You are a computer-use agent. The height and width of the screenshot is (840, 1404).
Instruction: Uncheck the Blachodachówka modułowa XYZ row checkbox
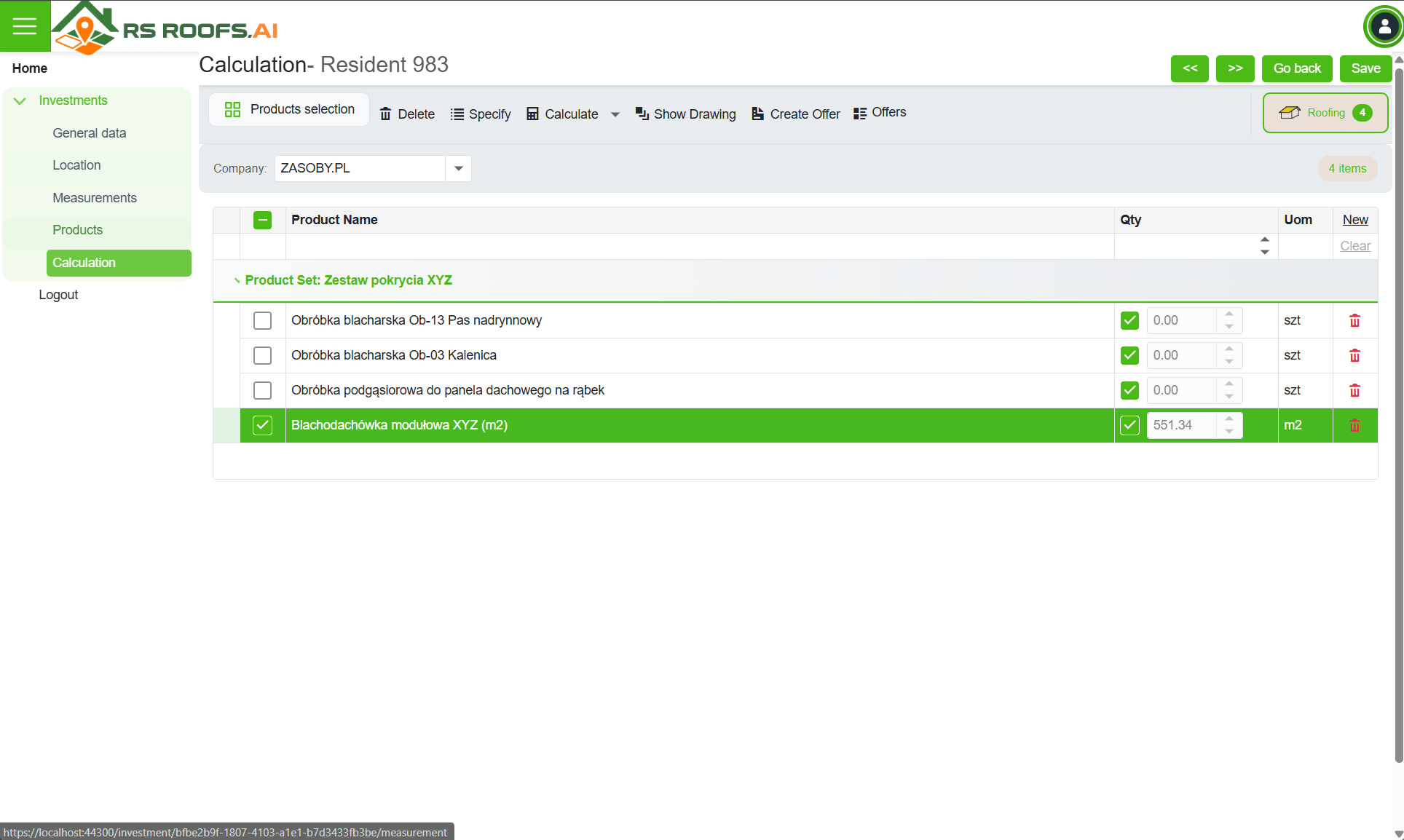click(x=262, y=425)
